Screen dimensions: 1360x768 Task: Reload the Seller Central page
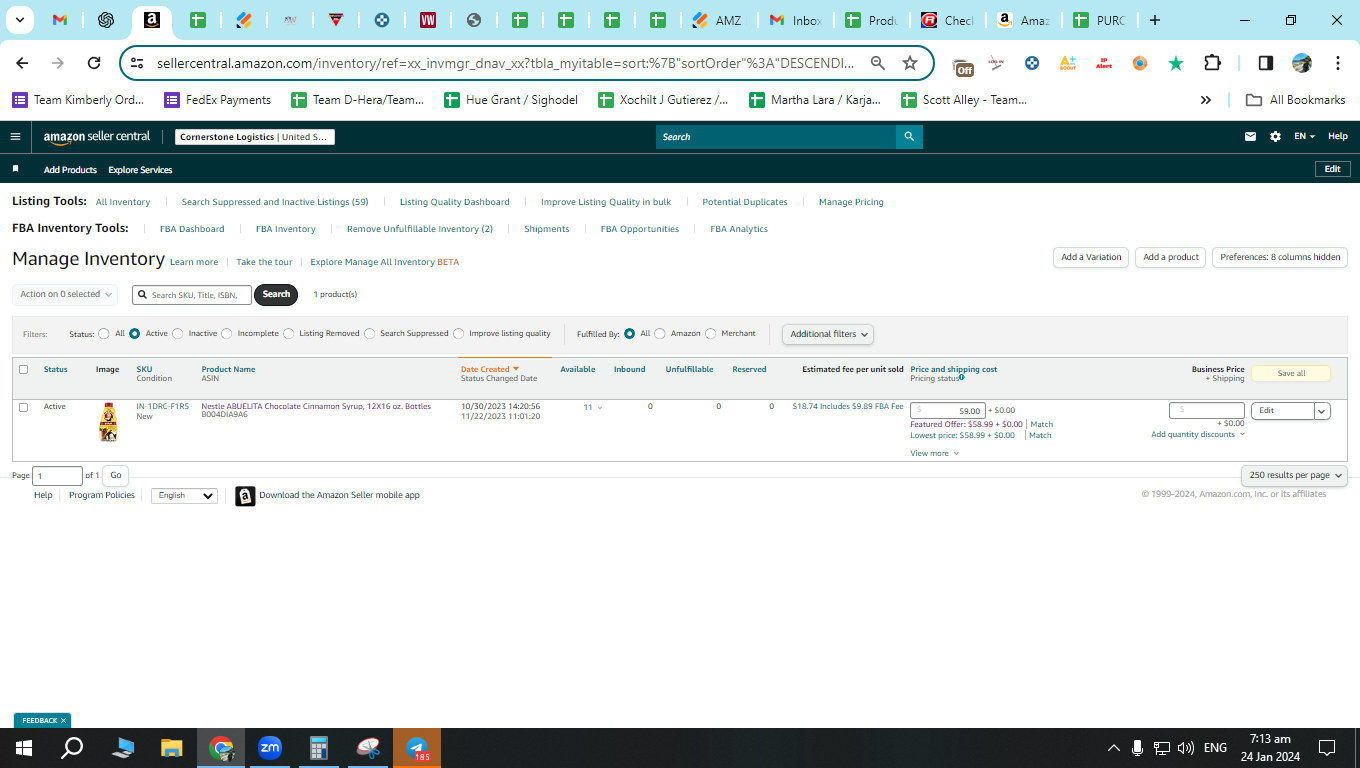coord(94,63)
